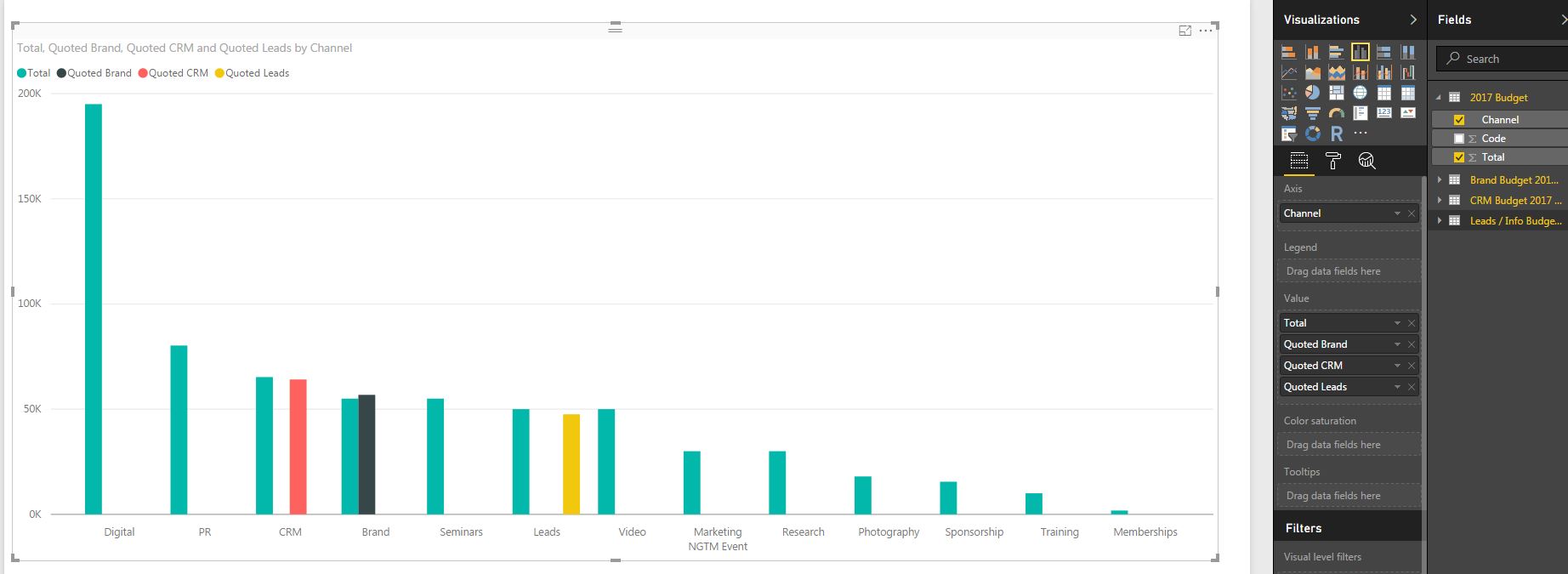Check the Code field checkbox

pos(1459,139)
